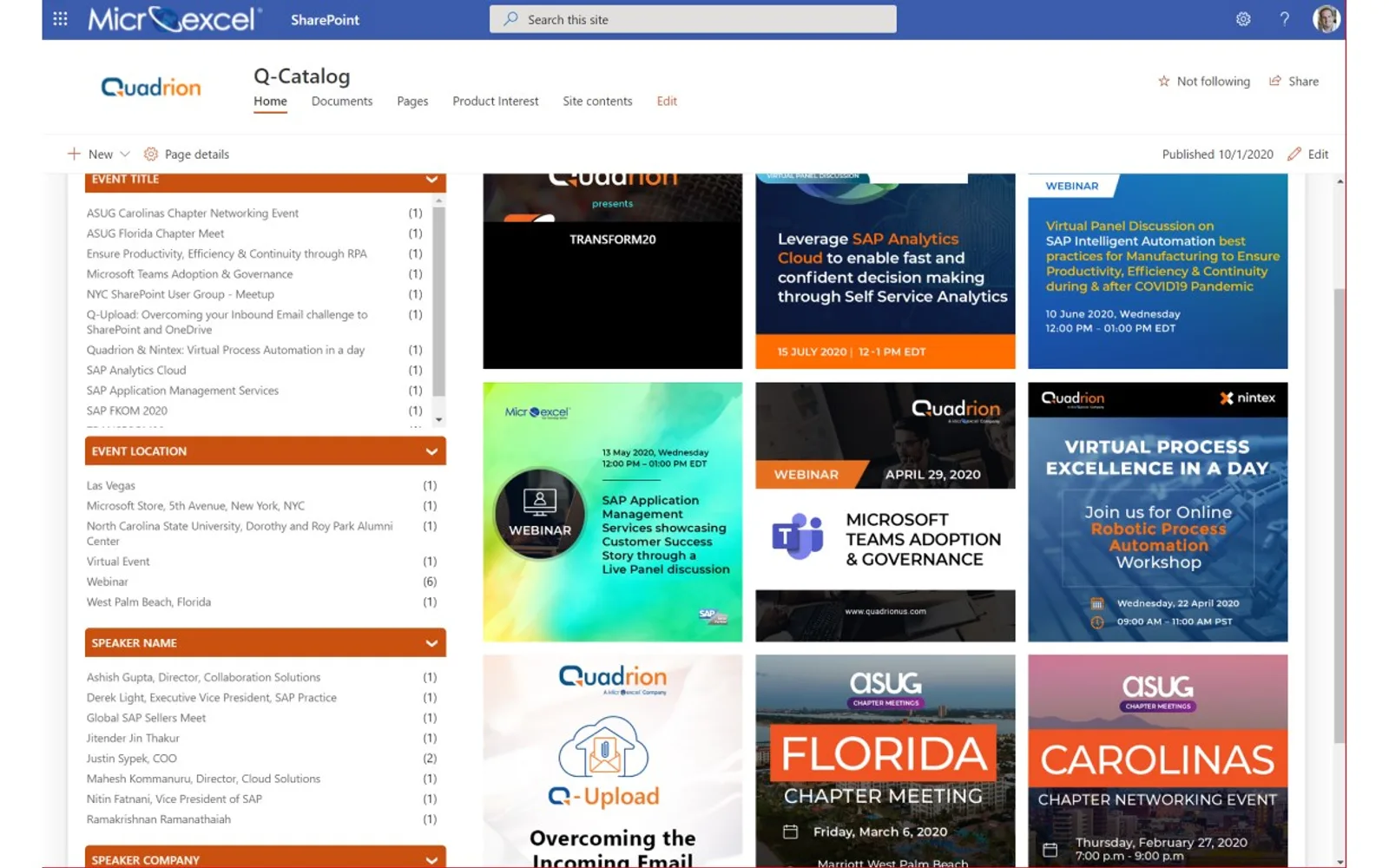Open the ASUG Florida Chapter Meeting tile
Image resolution: width=1389 pixels, height=868 pixels.
885,761
